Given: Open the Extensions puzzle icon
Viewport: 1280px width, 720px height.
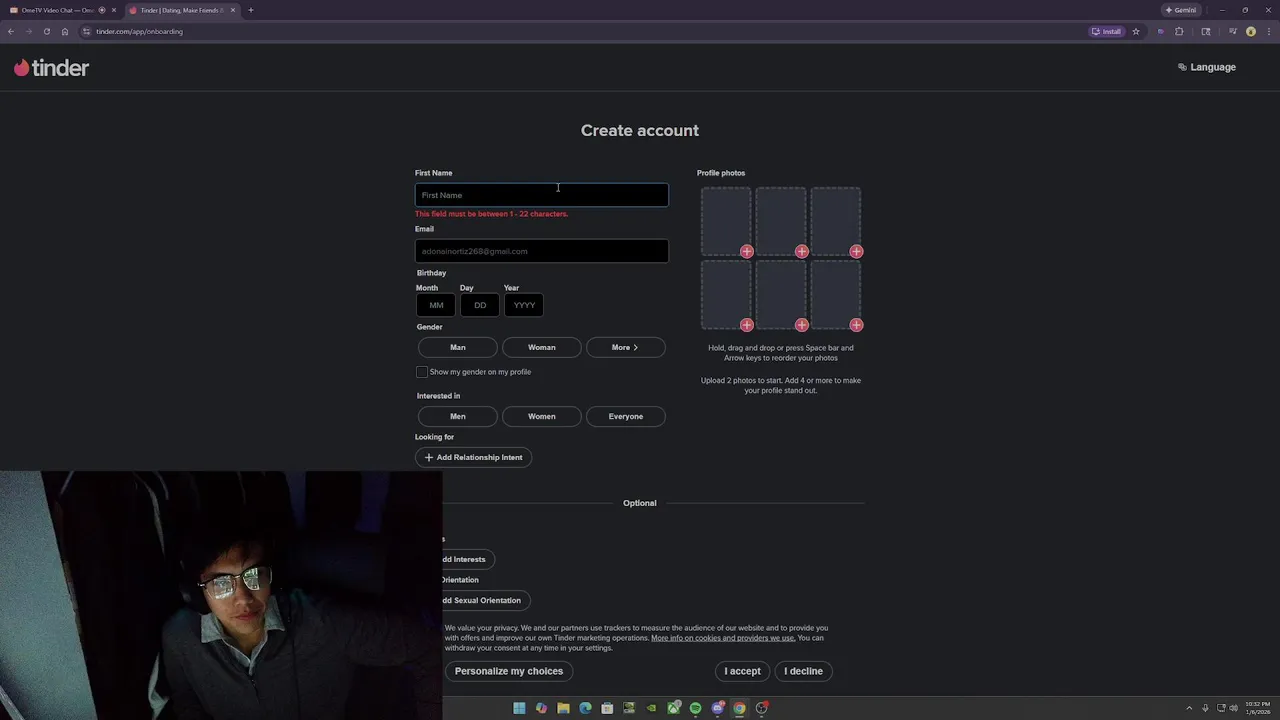Looking at the screenshot, I should (x=1179, y=31).
